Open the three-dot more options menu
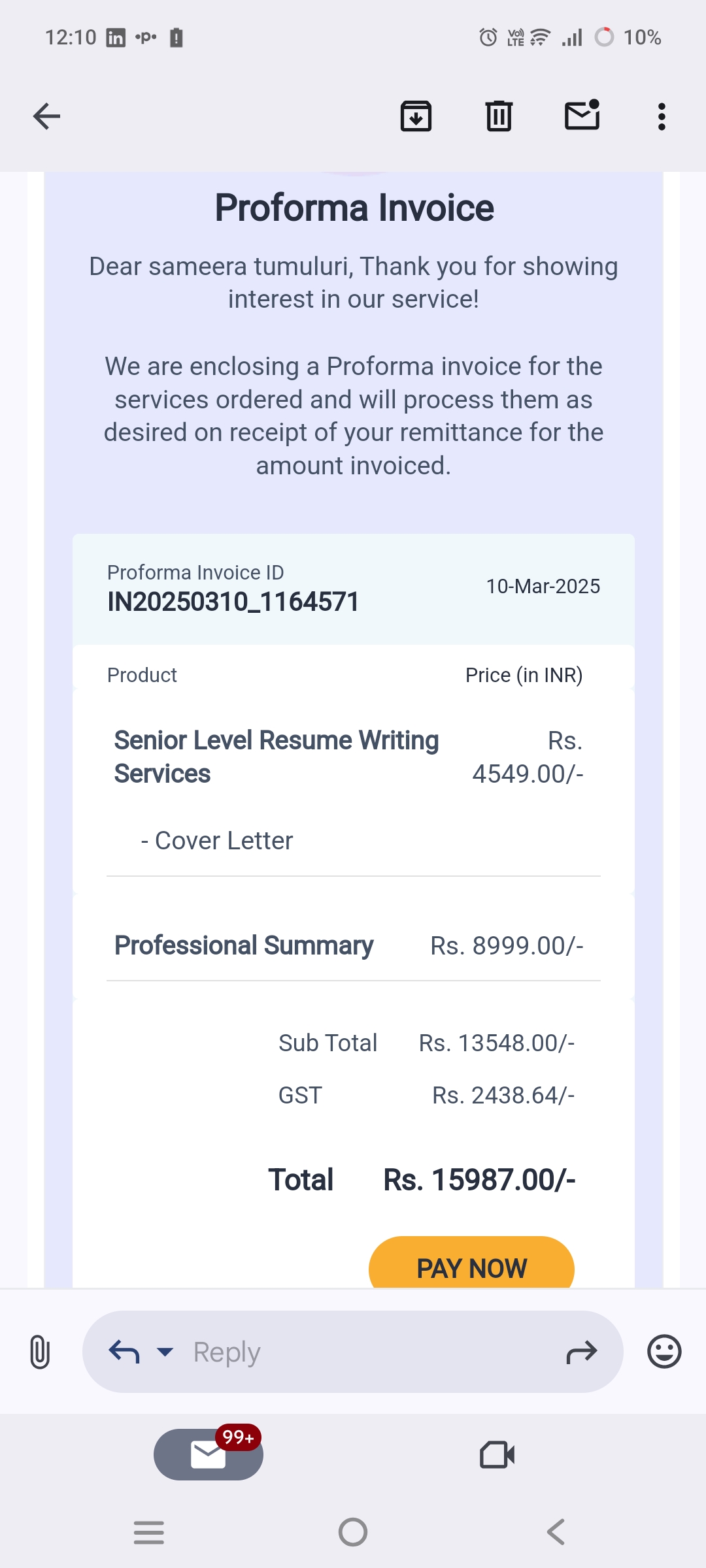The height and width of the screenshot is (1568, 706). coord(662,117)
